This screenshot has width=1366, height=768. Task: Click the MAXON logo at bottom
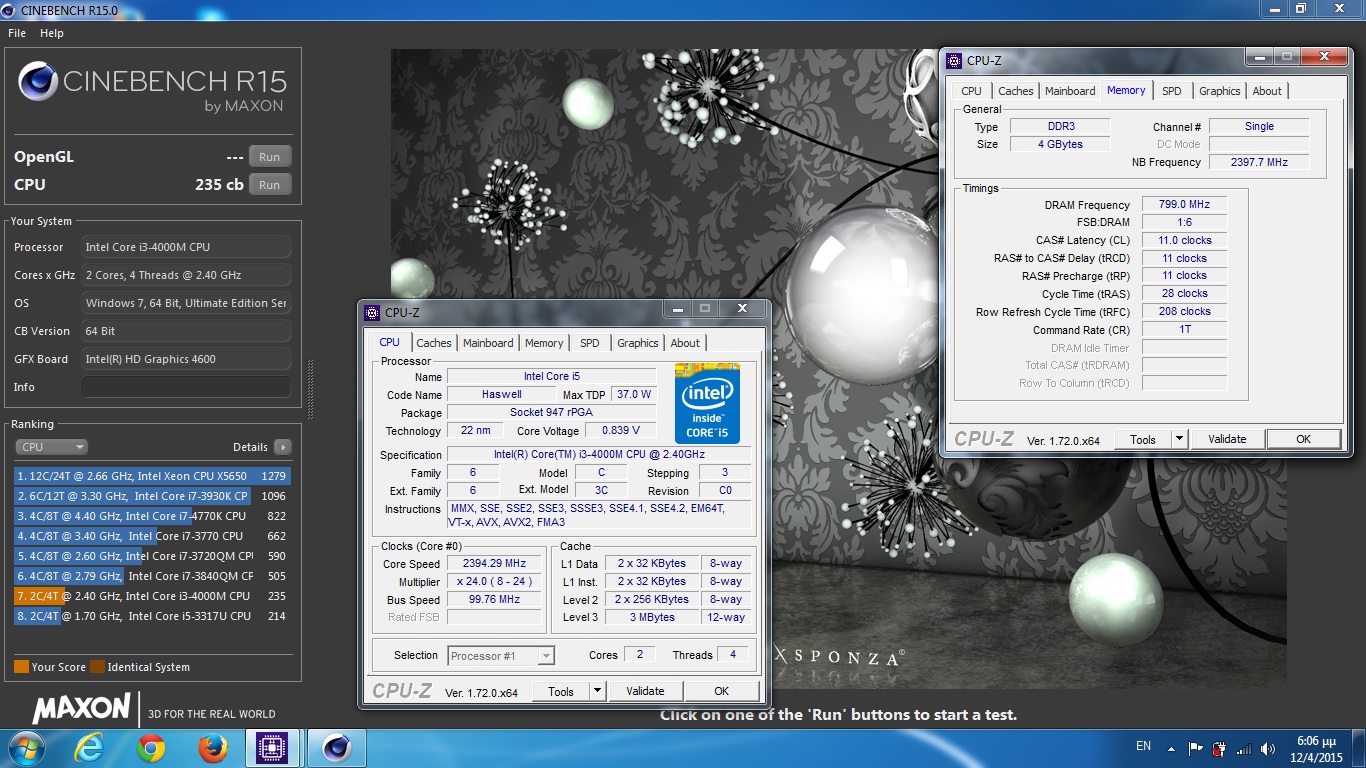(x=82, y=708)
